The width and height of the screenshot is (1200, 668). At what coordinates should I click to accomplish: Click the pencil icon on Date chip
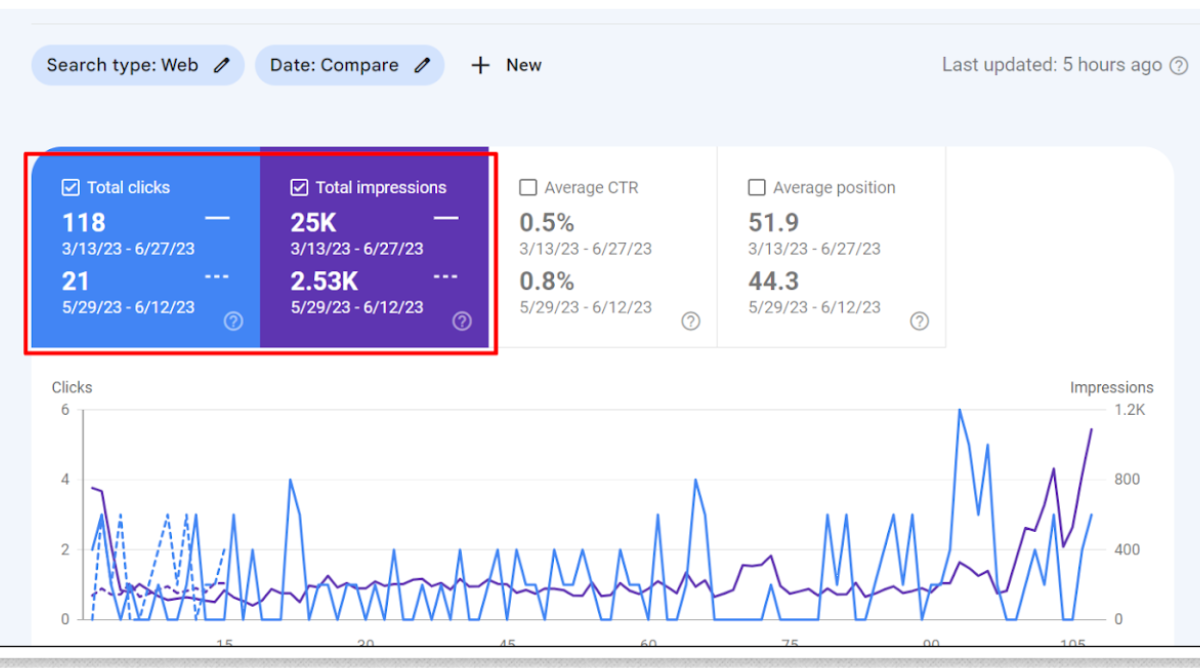pos(422,65)
